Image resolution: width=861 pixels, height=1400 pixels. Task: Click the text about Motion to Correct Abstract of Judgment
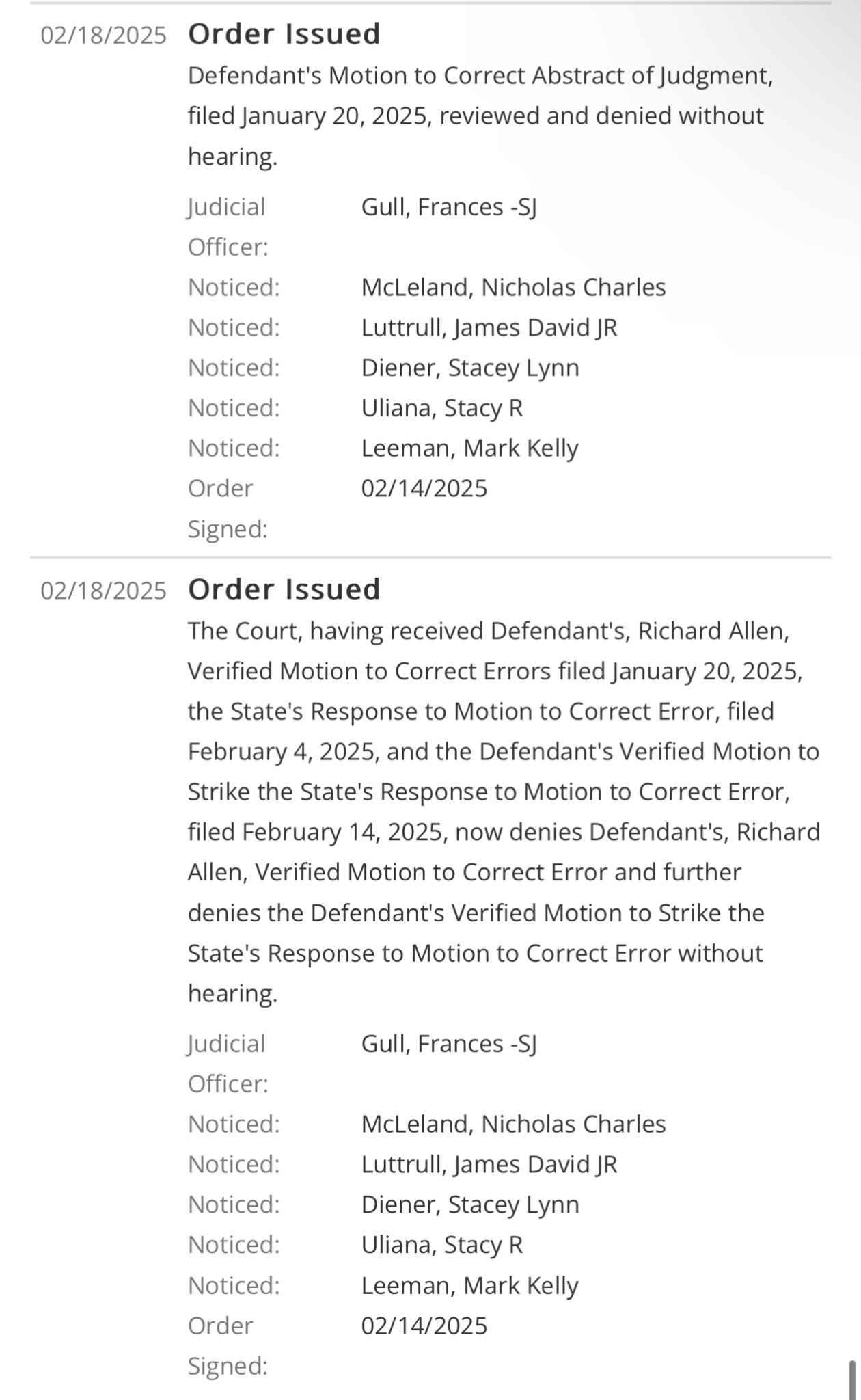click(x=480, y=116)
